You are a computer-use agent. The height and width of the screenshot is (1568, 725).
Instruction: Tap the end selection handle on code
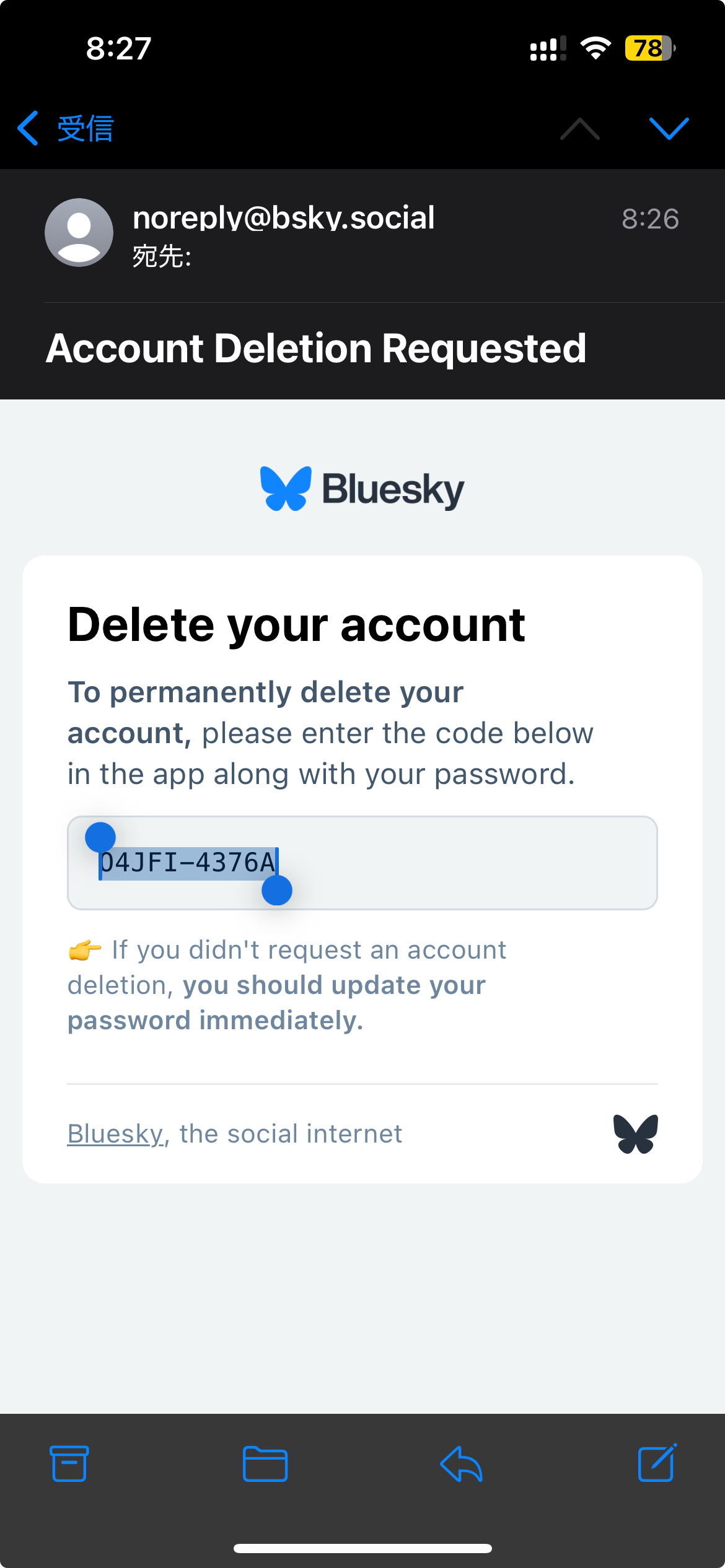click(x=277, y=890)
